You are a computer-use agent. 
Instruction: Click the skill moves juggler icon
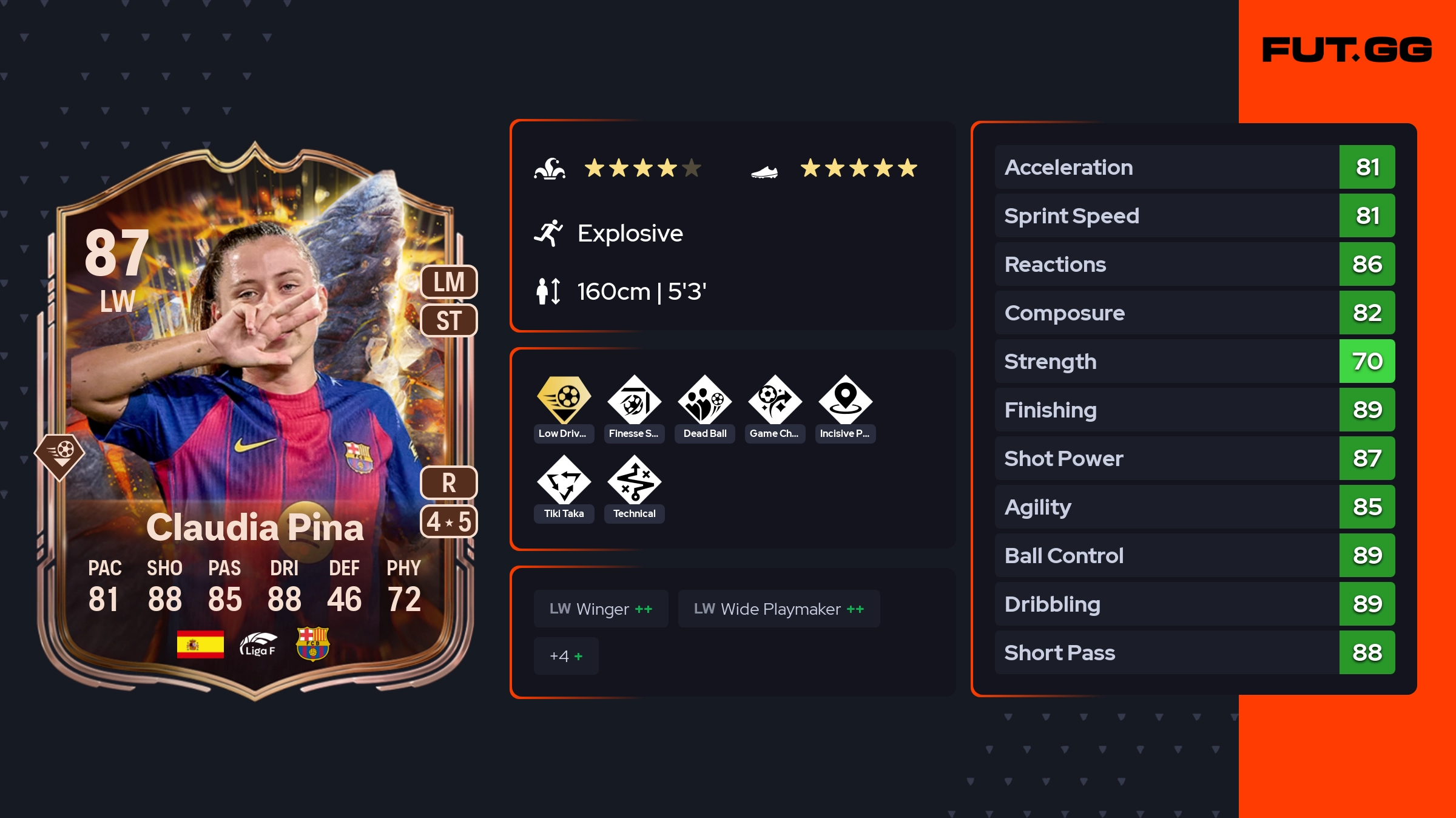[x=550, y=169]
